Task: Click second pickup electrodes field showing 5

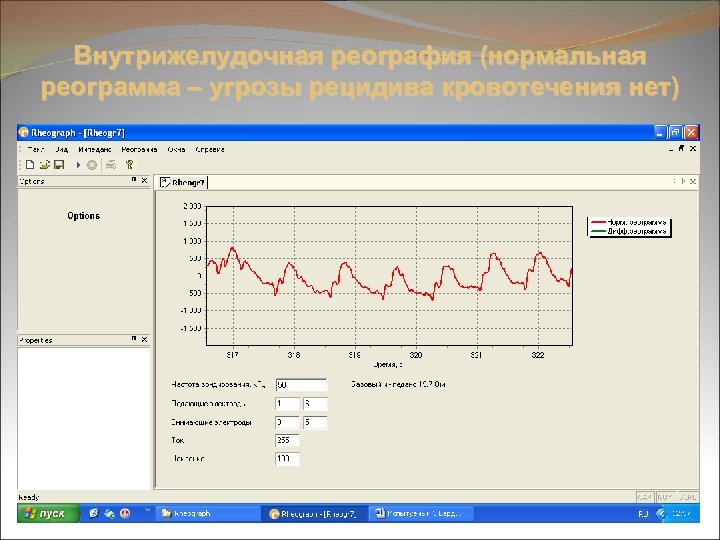Action: pos(315,422)
